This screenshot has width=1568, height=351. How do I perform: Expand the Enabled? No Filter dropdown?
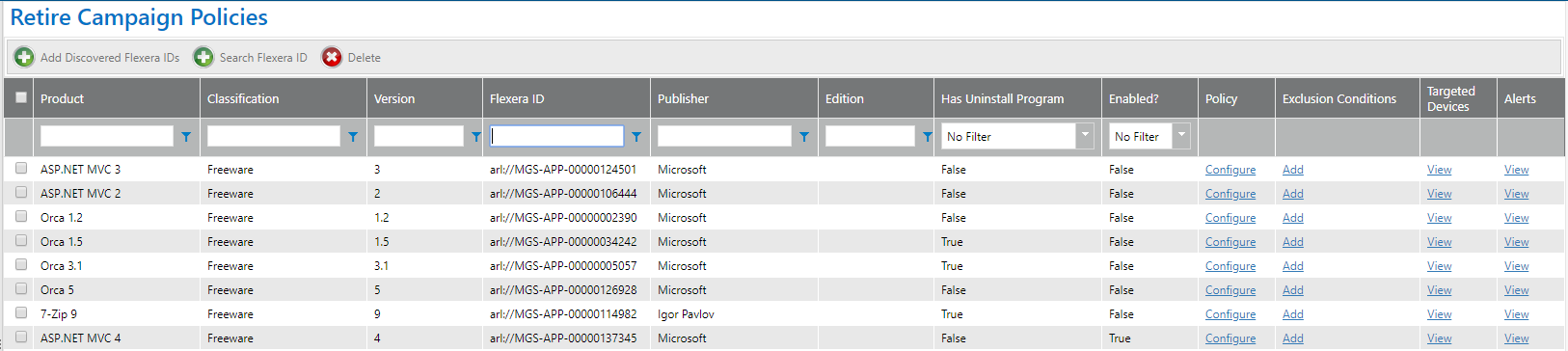pyautogui.click(x=1181, y=136)
